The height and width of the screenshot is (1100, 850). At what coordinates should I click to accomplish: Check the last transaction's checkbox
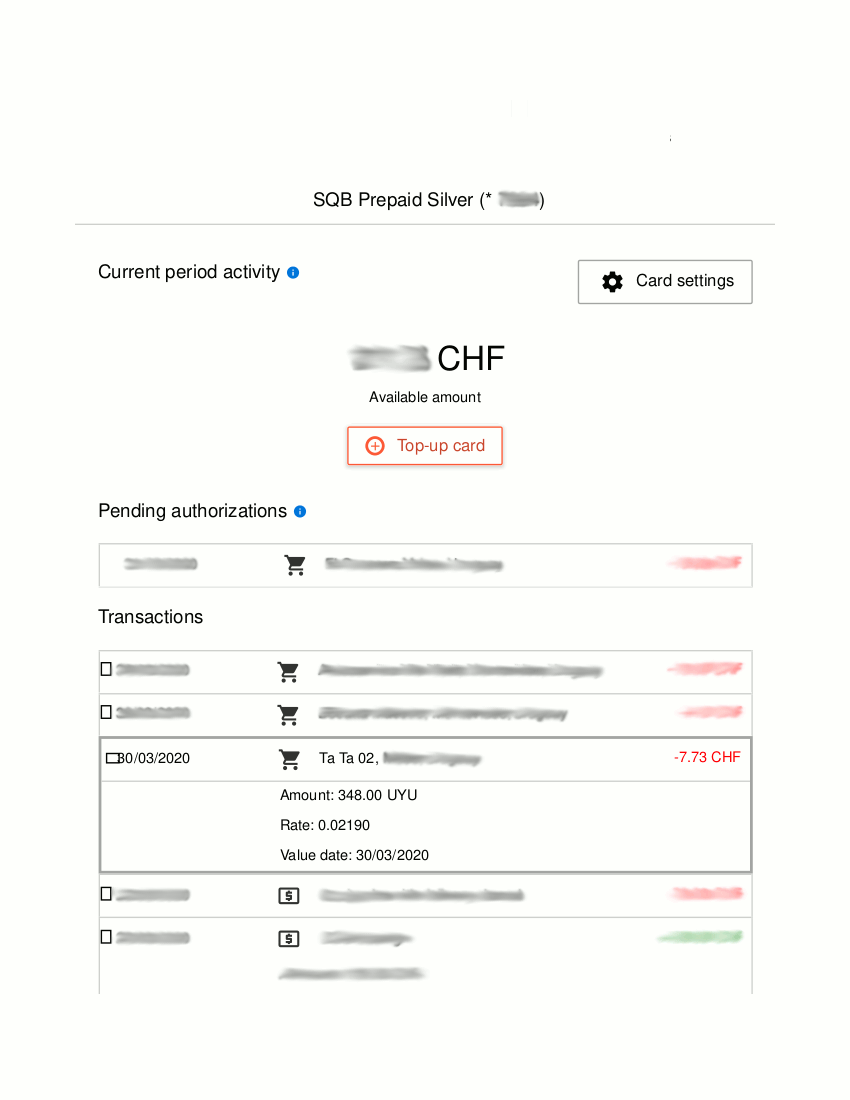tap(106, 937)
